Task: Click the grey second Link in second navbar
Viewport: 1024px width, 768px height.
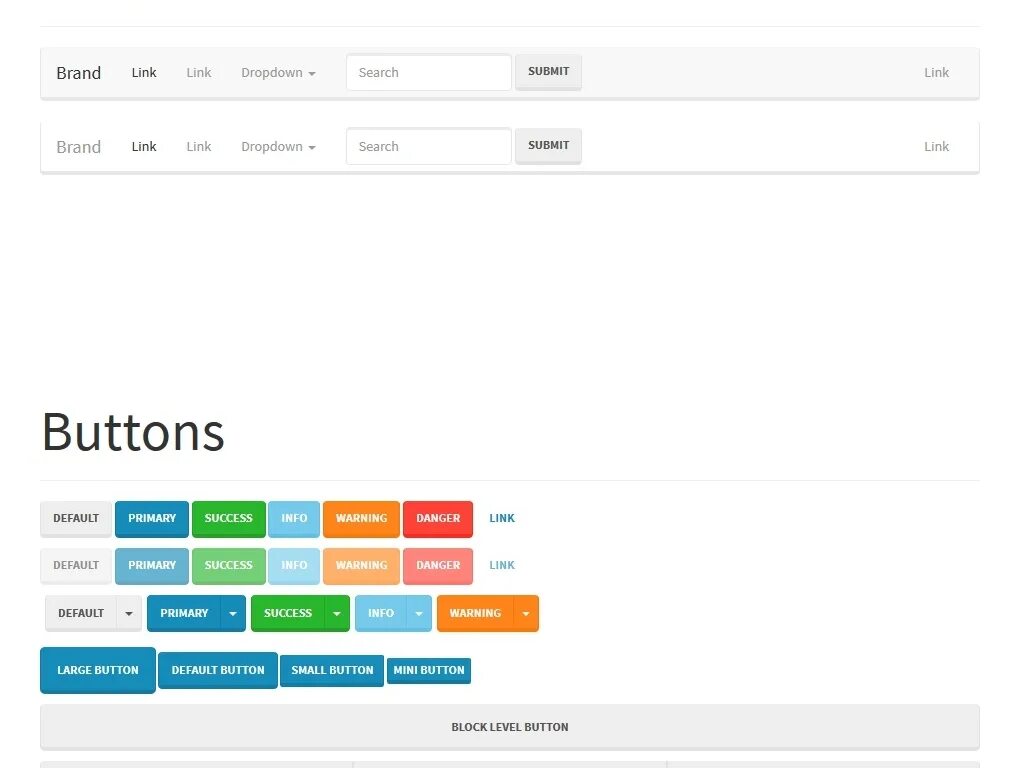Action: click(199, 146)
